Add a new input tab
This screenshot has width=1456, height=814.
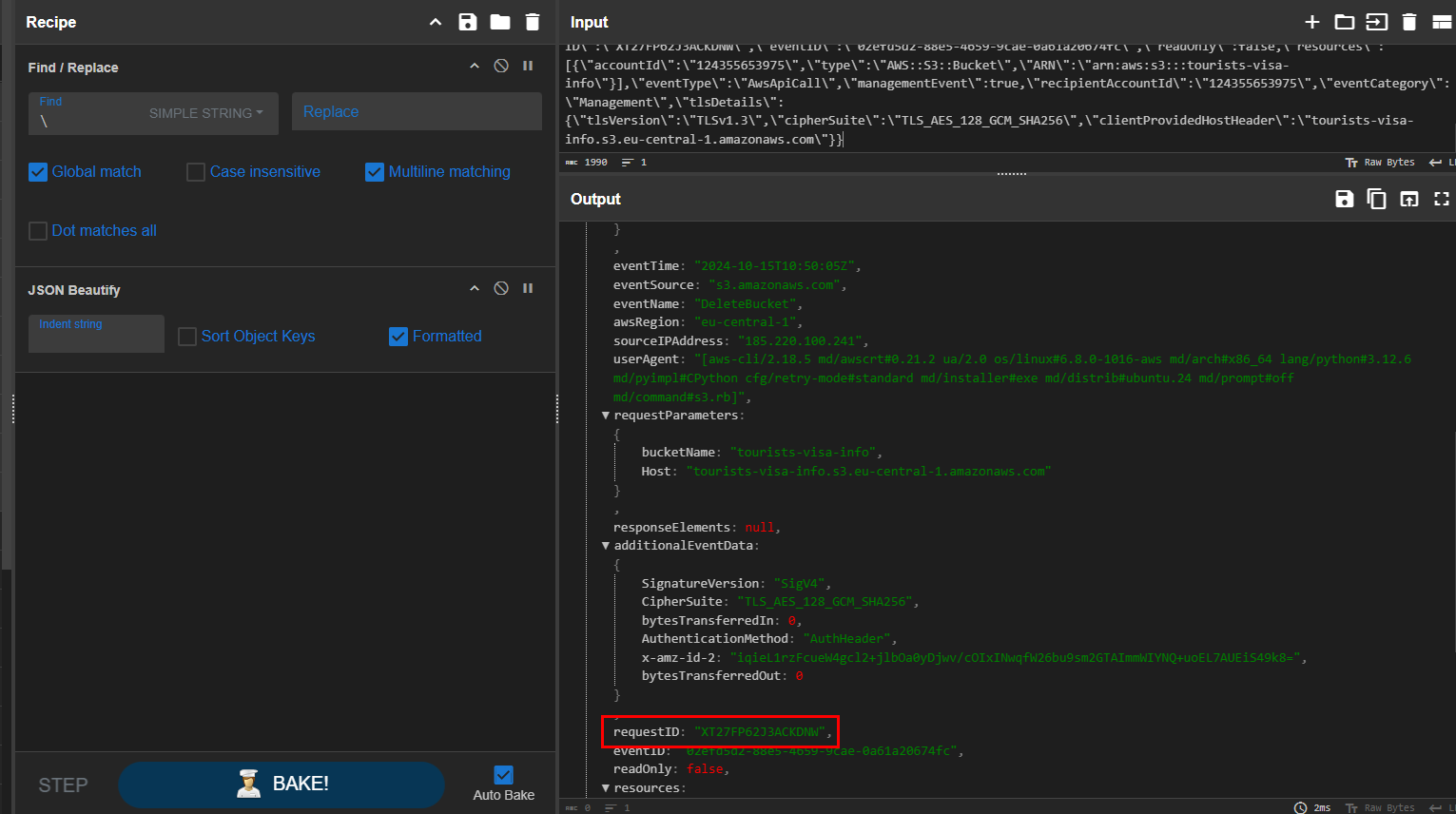[x=1311, y=22]
